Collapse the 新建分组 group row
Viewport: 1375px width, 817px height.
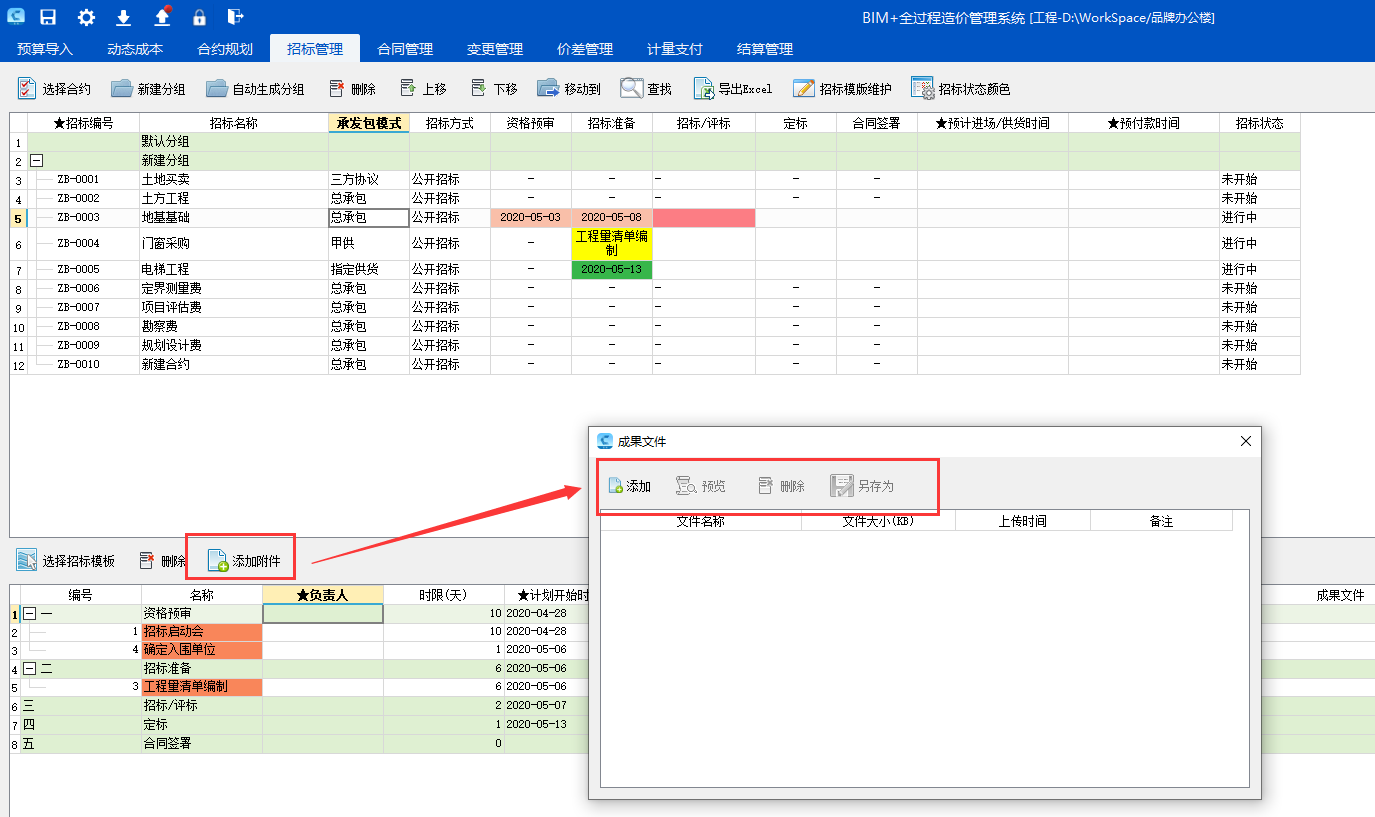[x=37, y=161]
